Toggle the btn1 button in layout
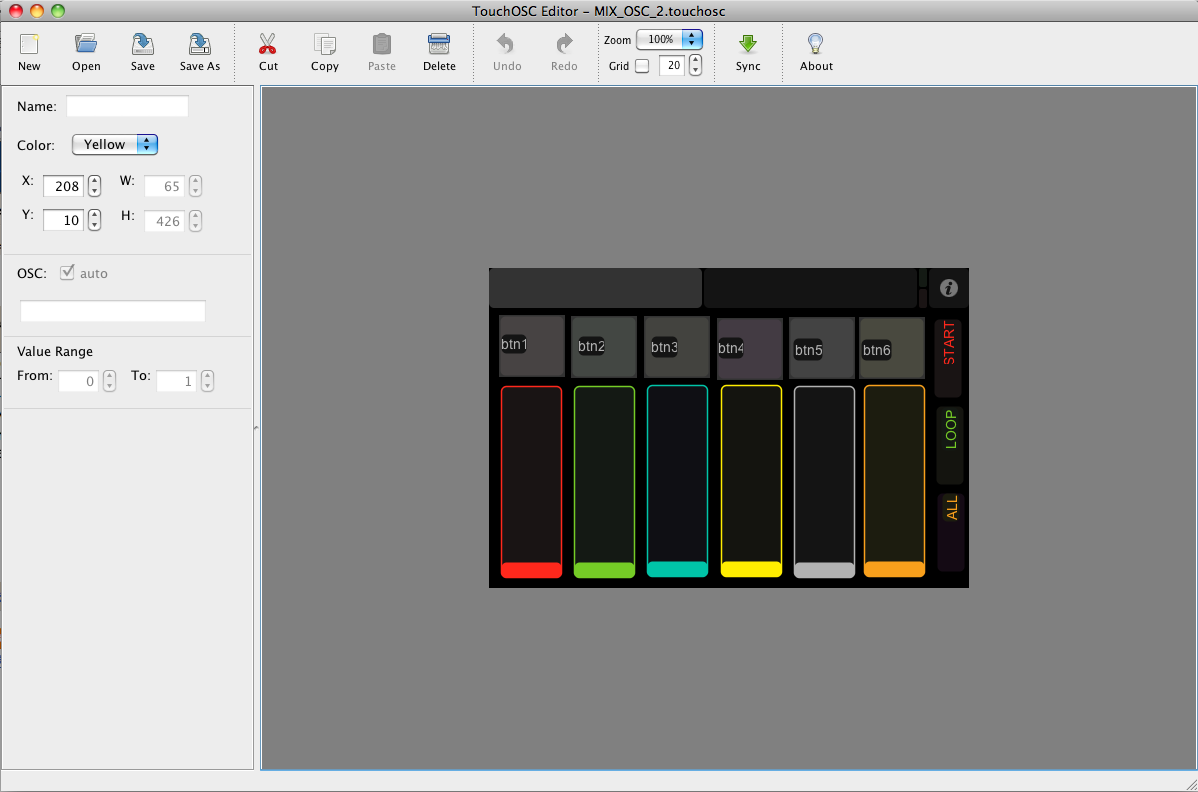The height and width of the screenshot is (792, 1198). pos(531,346)
